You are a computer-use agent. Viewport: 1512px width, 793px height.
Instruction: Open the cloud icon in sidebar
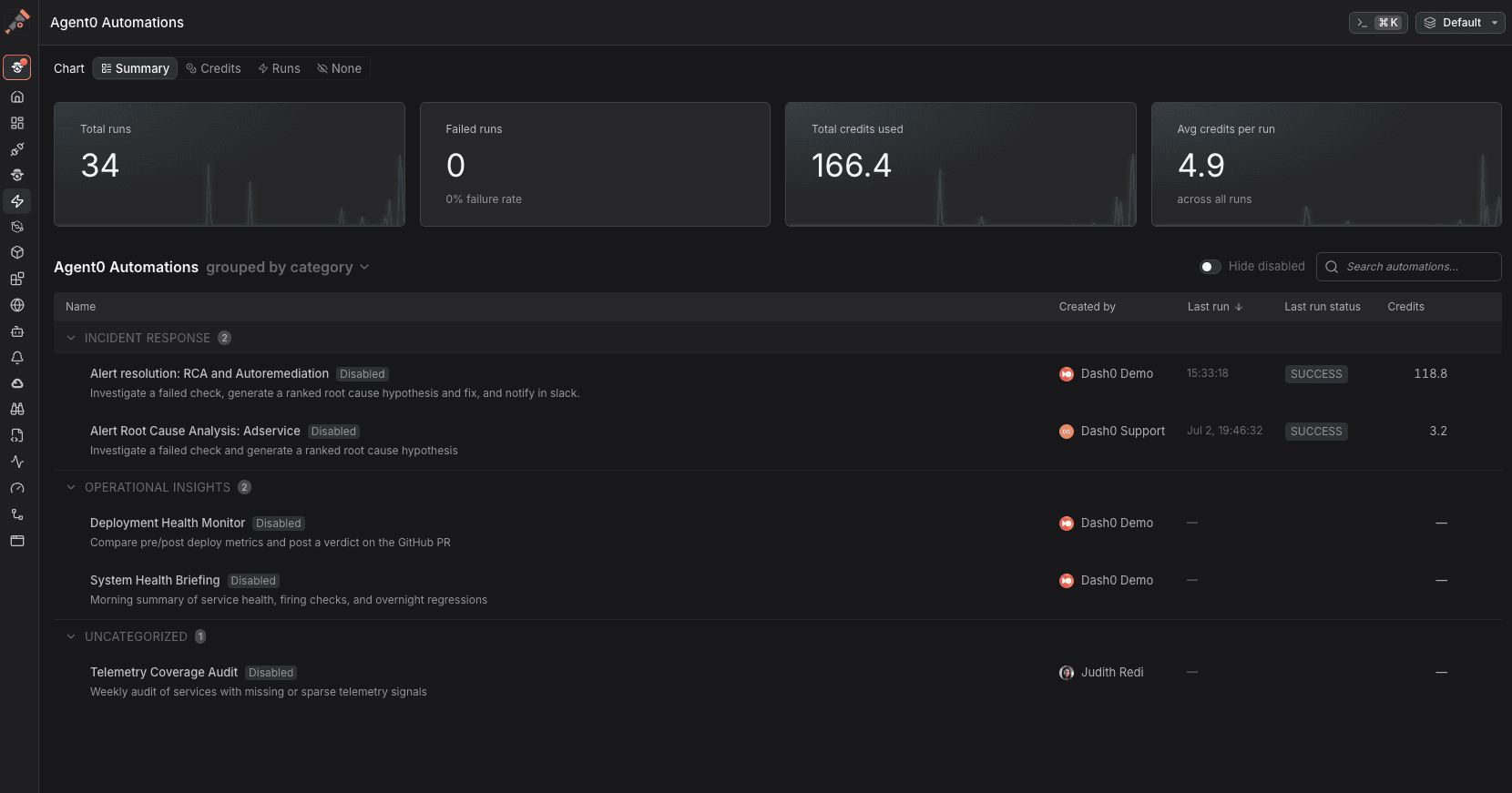(17, 383)
